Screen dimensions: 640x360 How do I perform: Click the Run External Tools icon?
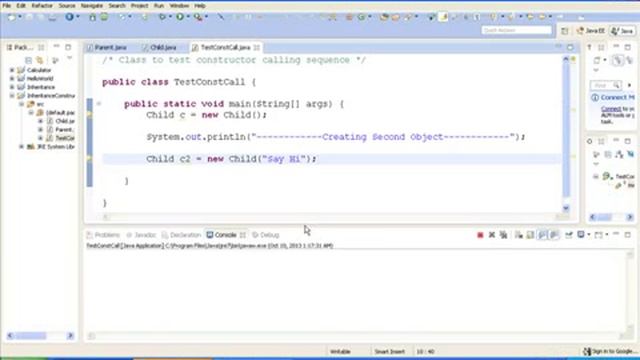point(198,17)
